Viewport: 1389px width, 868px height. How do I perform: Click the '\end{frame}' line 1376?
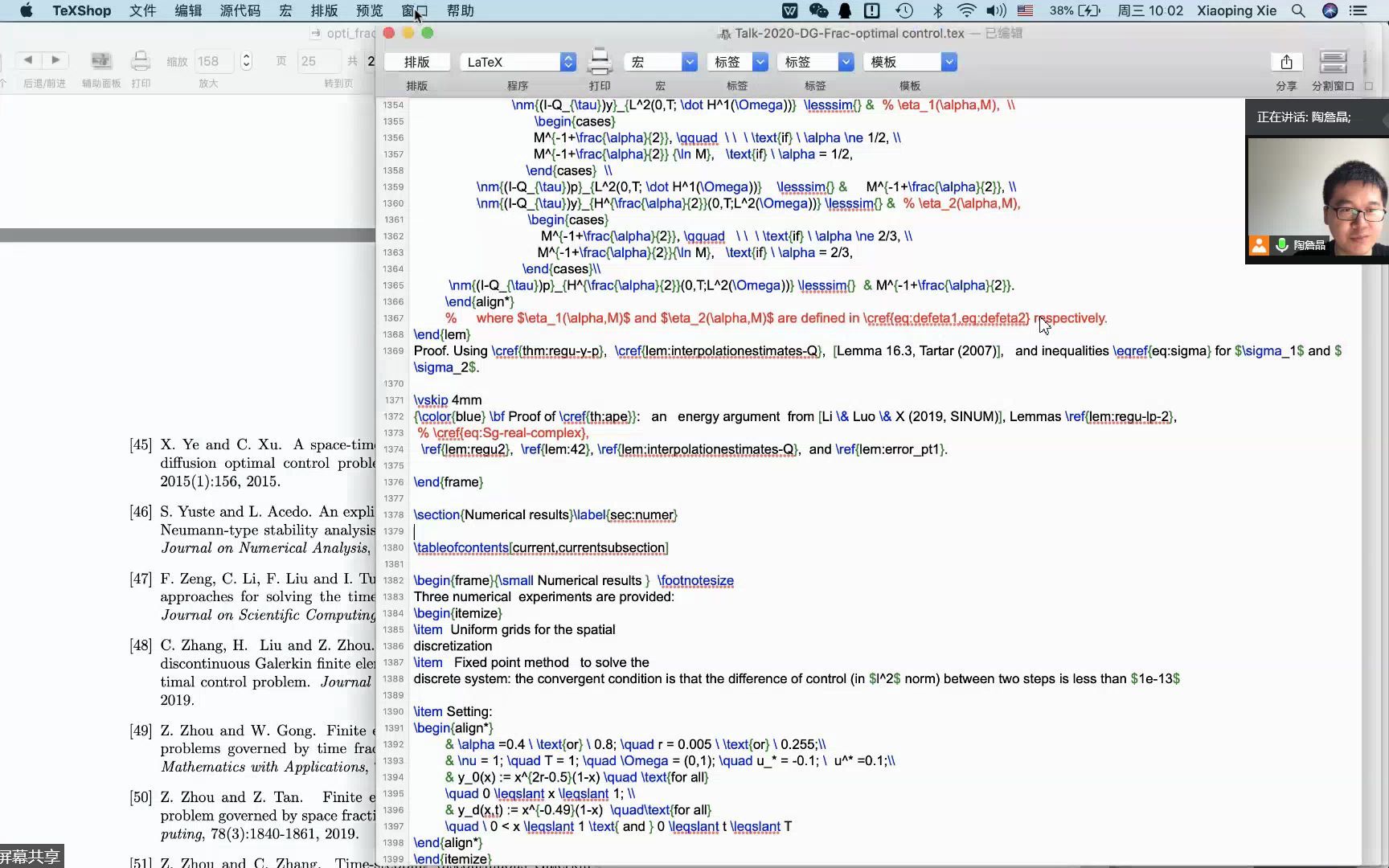coord(448,481)
